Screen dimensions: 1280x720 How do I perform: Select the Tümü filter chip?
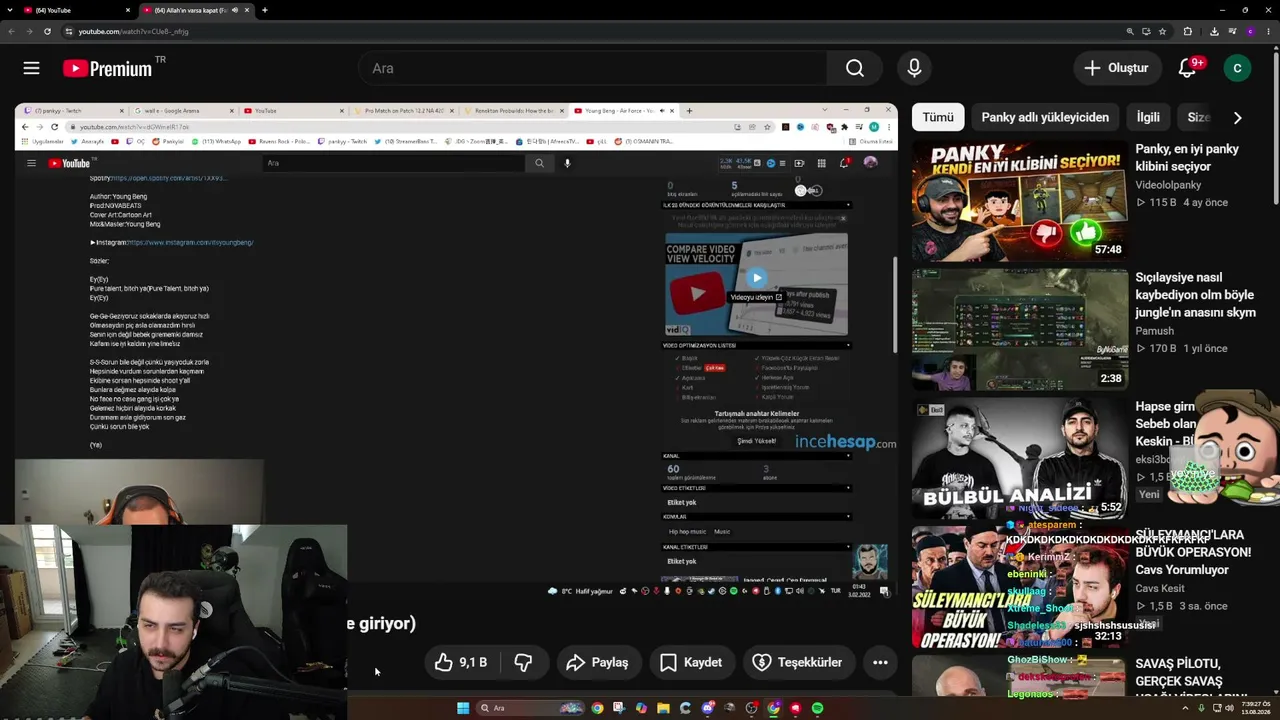click(x=938, y=117)
